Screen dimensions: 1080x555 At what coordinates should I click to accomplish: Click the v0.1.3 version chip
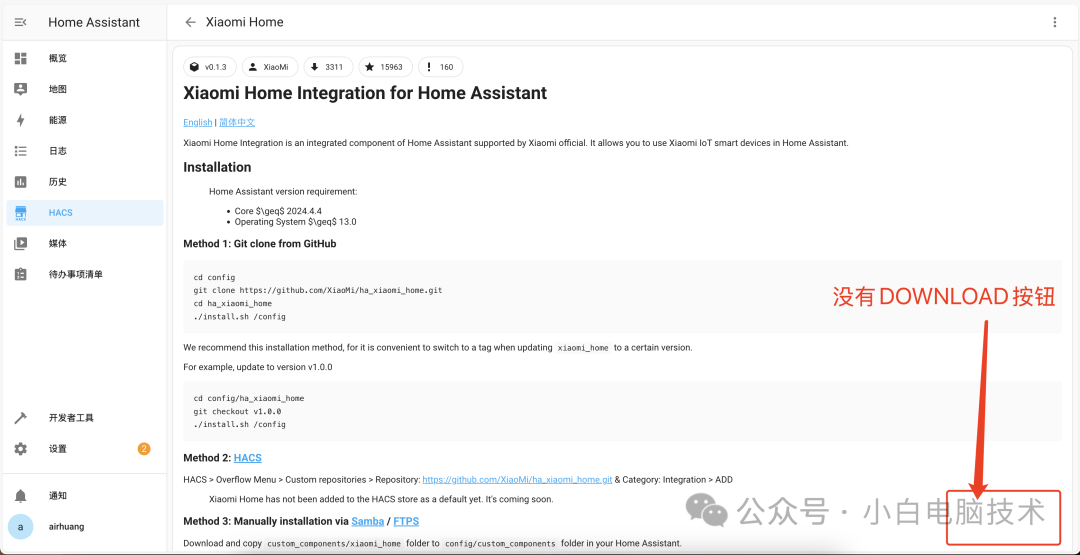click(x=210, y=67)
